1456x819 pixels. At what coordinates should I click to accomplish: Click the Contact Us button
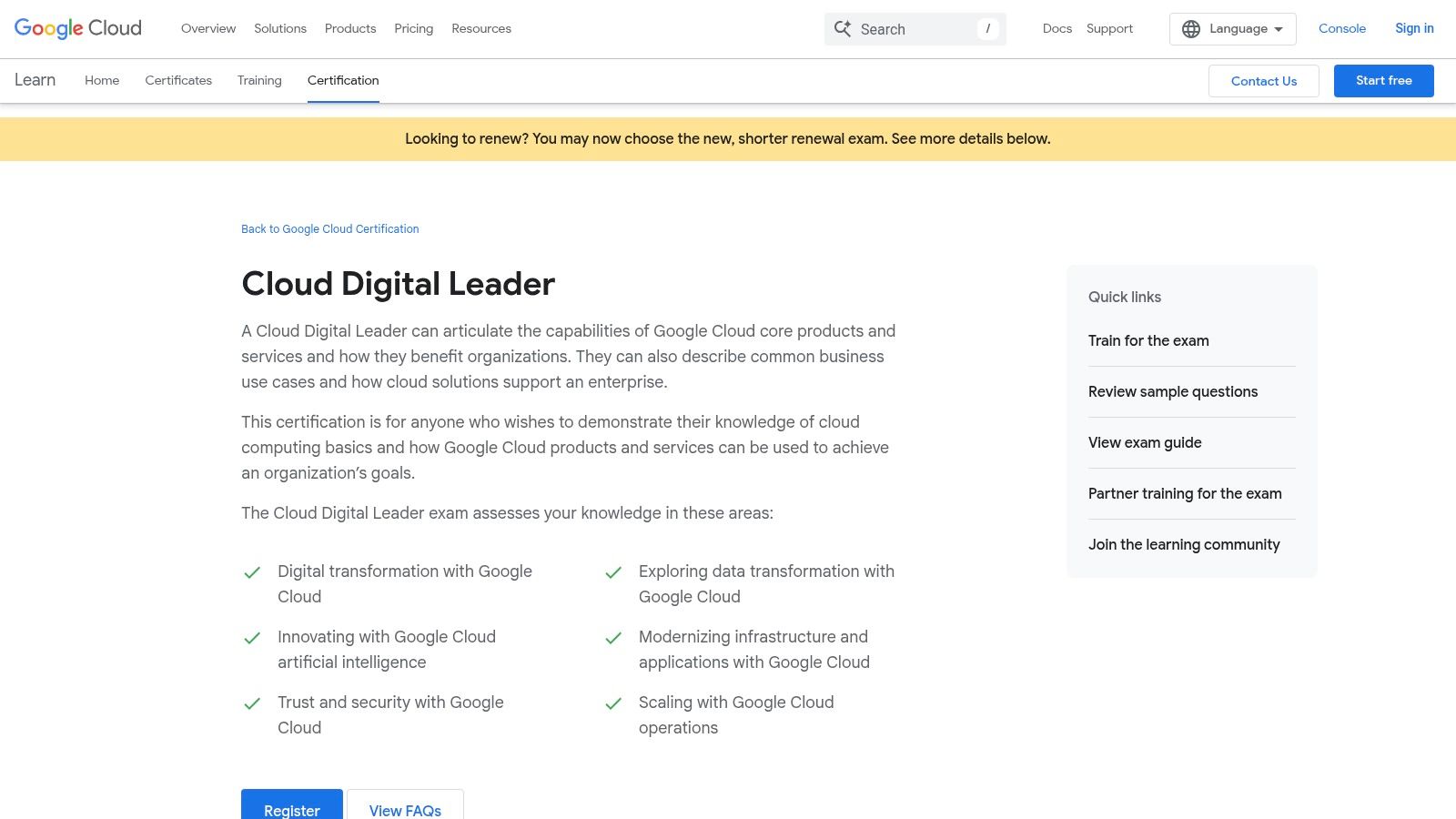1263,80
